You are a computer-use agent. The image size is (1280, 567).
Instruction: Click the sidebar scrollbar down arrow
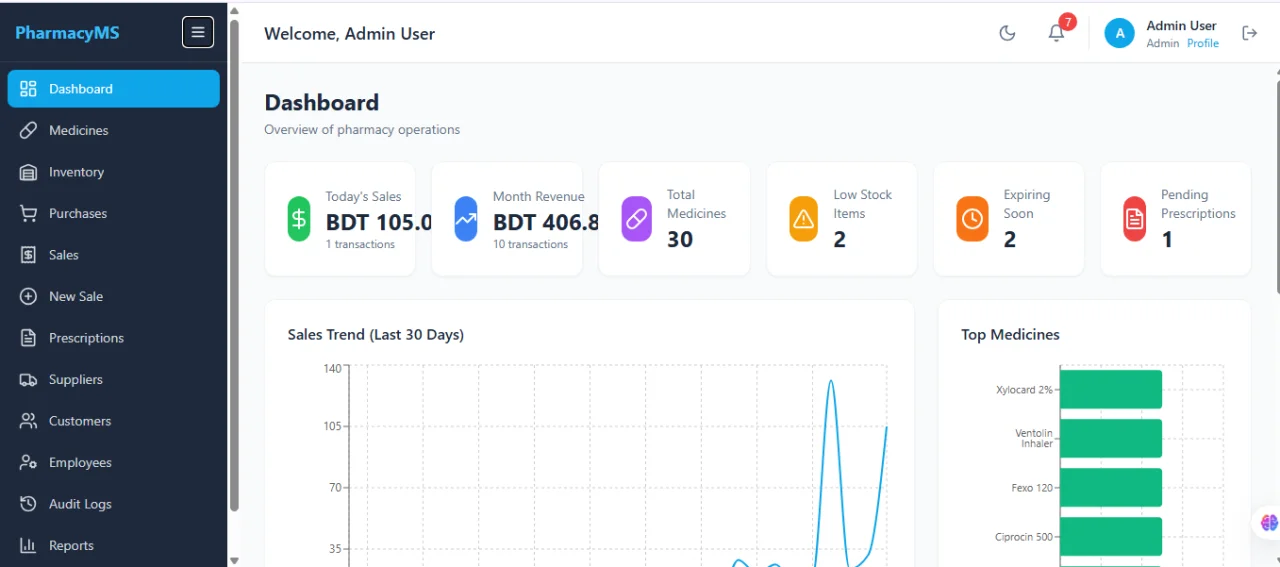coord(234,560)
